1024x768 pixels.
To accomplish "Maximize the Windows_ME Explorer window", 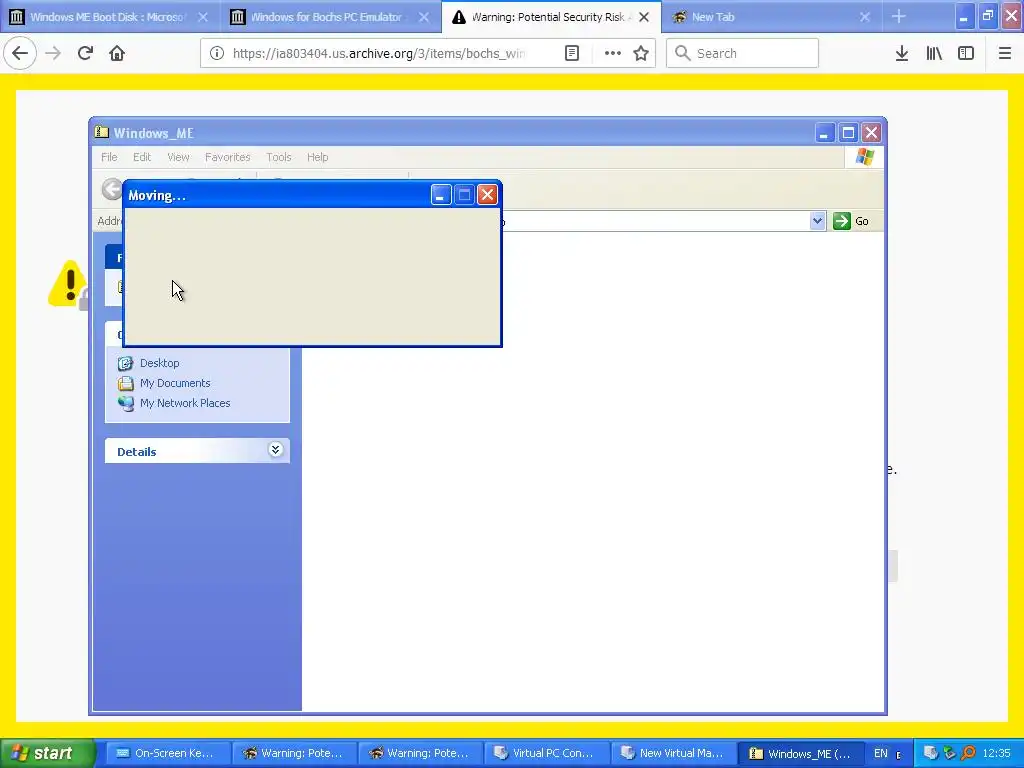I will click(x=848, y=133).
